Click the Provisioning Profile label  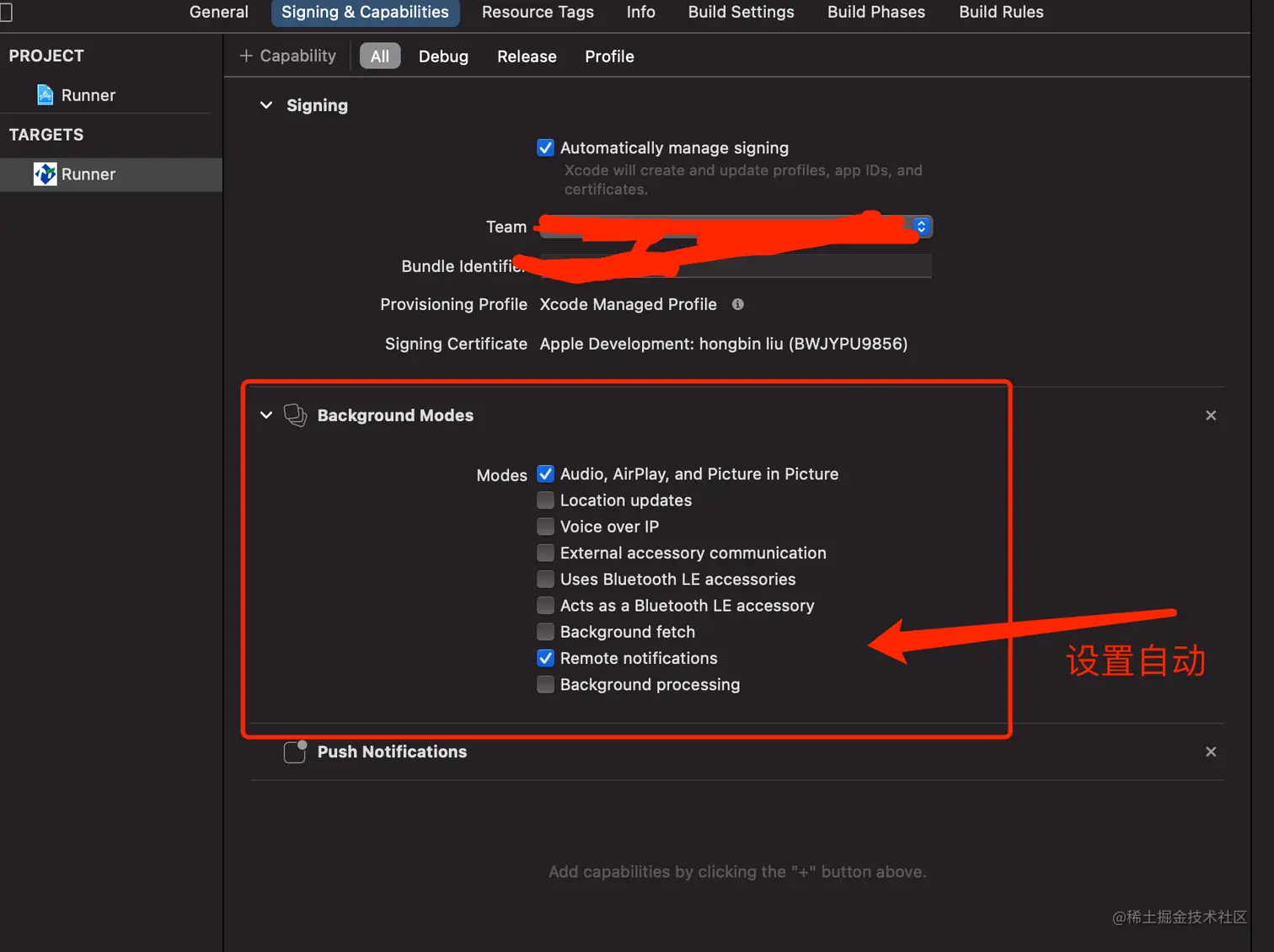point(453,304)
